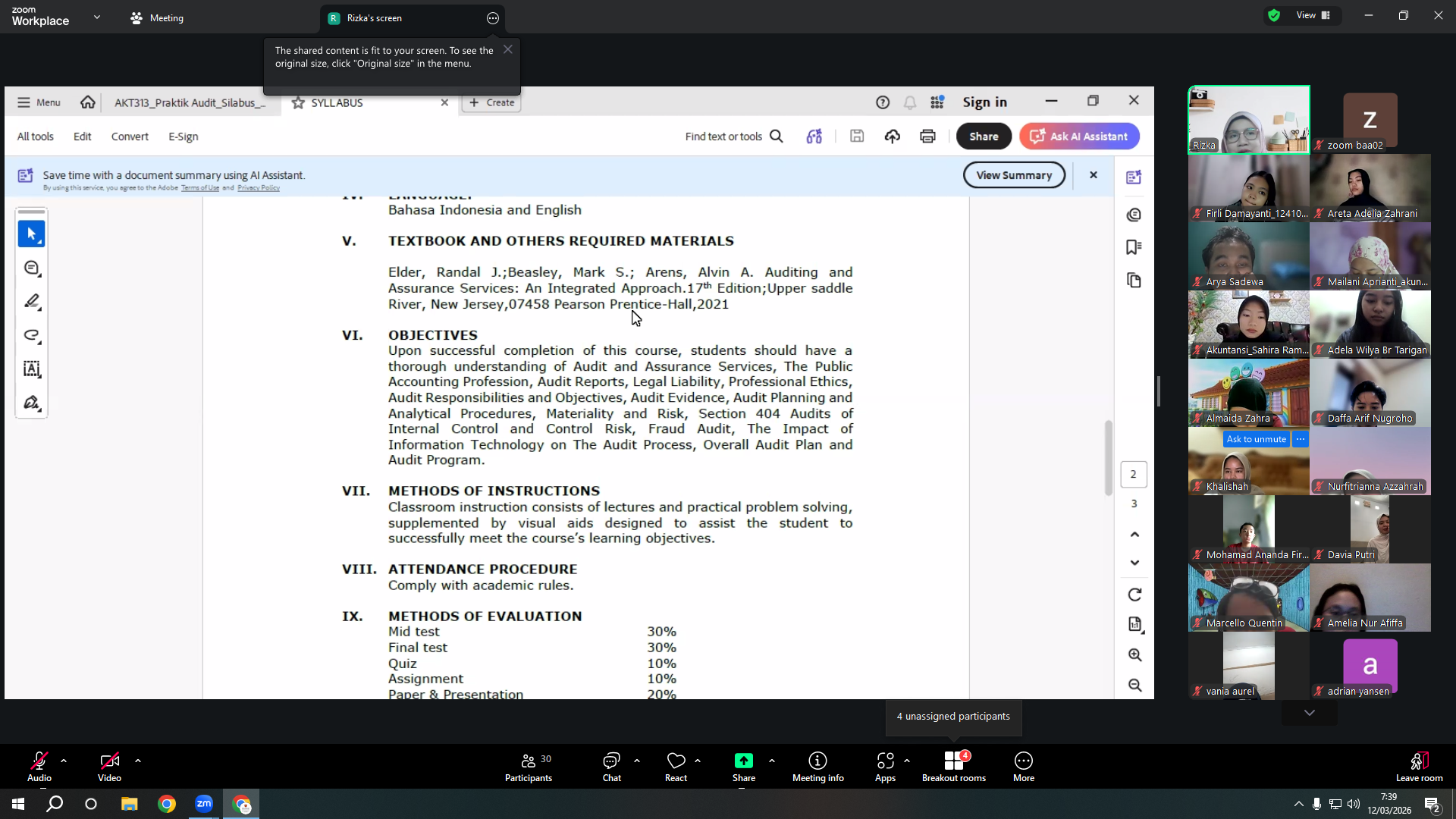Open Rizka's screen options ellipsis
The image size is (1456, 819).
coord(493,18)
